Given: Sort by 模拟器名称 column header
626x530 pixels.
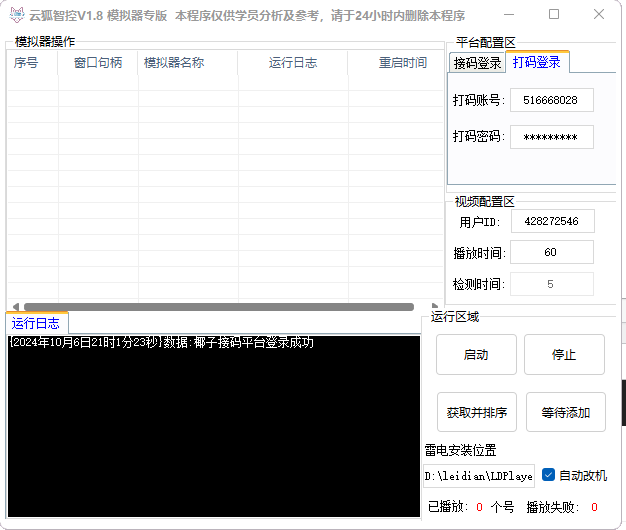Looking at the screenshot, I should pyautogui.click(x=174, y=63).
